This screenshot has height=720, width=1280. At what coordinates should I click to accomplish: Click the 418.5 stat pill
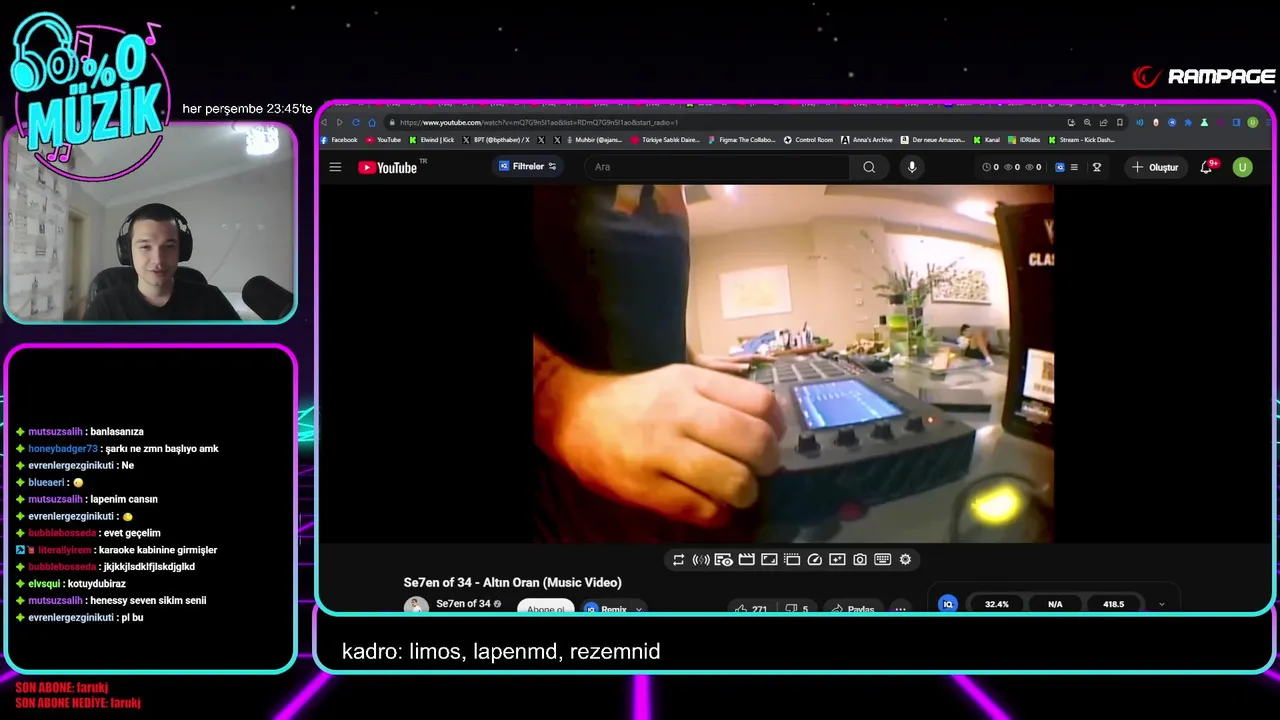[x=1113, y=604]
